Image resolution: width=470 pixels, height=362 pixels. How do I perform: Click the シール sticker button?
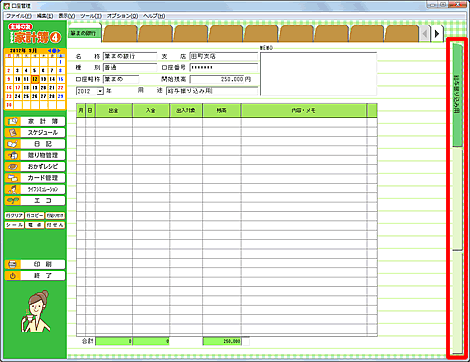pos(14,225)
